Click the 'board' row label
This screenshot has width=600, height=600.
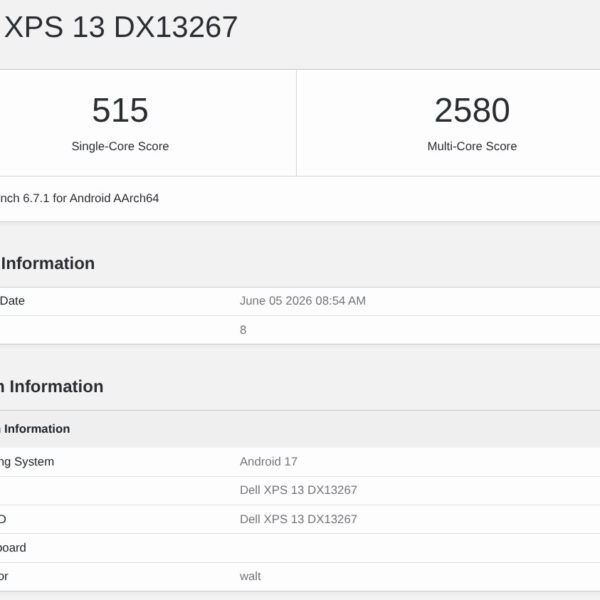(x=13, y=548)
